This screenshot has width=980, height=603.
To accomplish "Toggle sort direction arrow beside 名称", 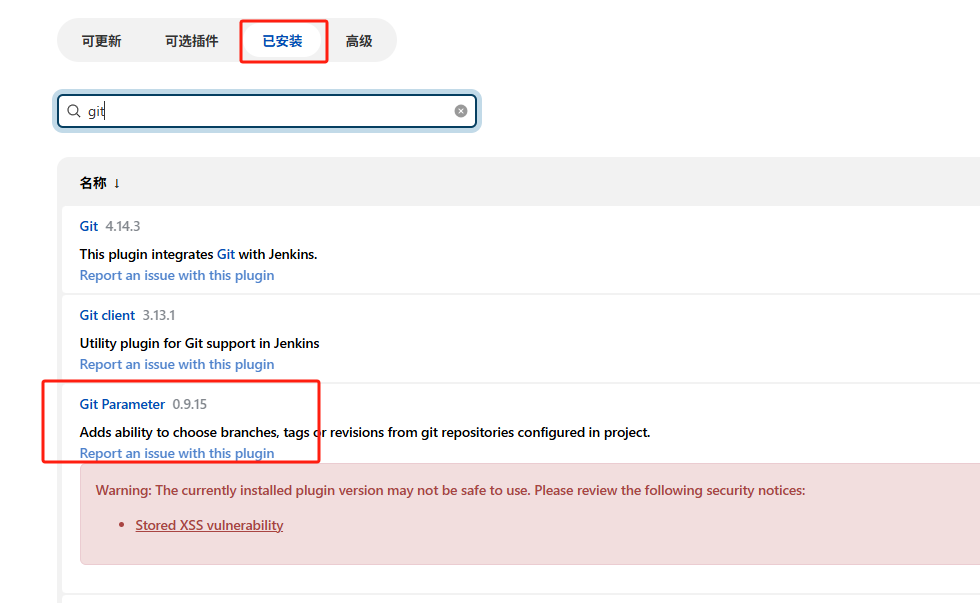I will point(117,184).
